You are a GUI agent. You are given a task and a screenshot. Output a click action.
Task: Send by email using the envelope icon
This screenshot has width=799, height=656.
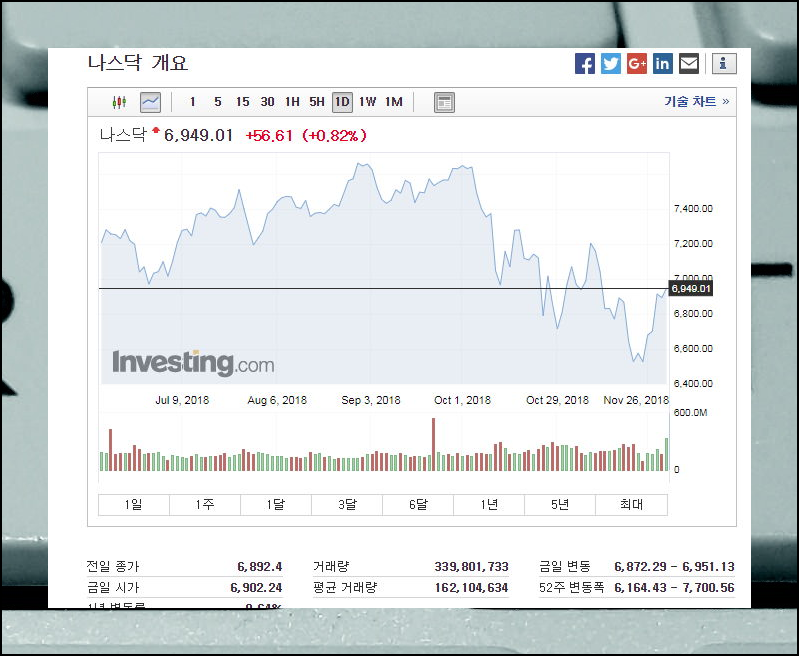pyautogui.click(x=689, y=64)
